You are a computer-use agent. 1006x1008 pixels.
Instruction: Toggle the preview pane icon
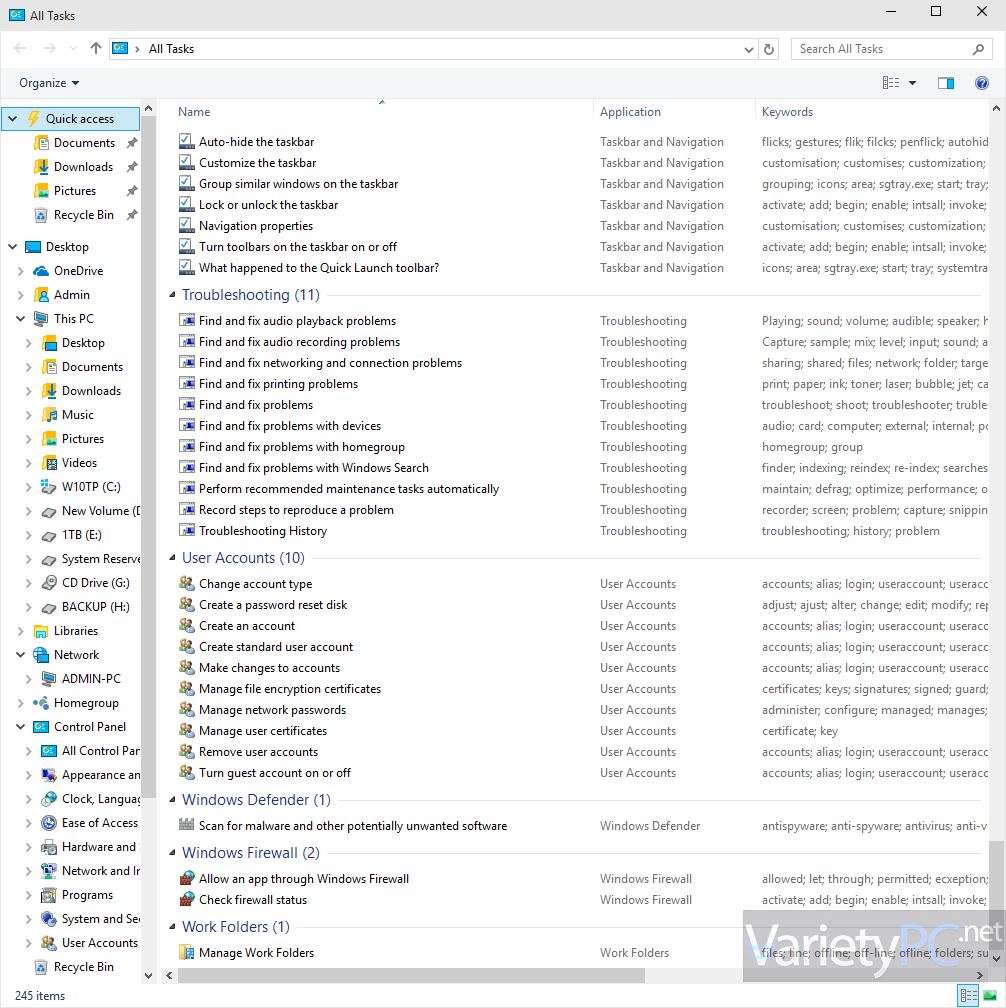946,83
